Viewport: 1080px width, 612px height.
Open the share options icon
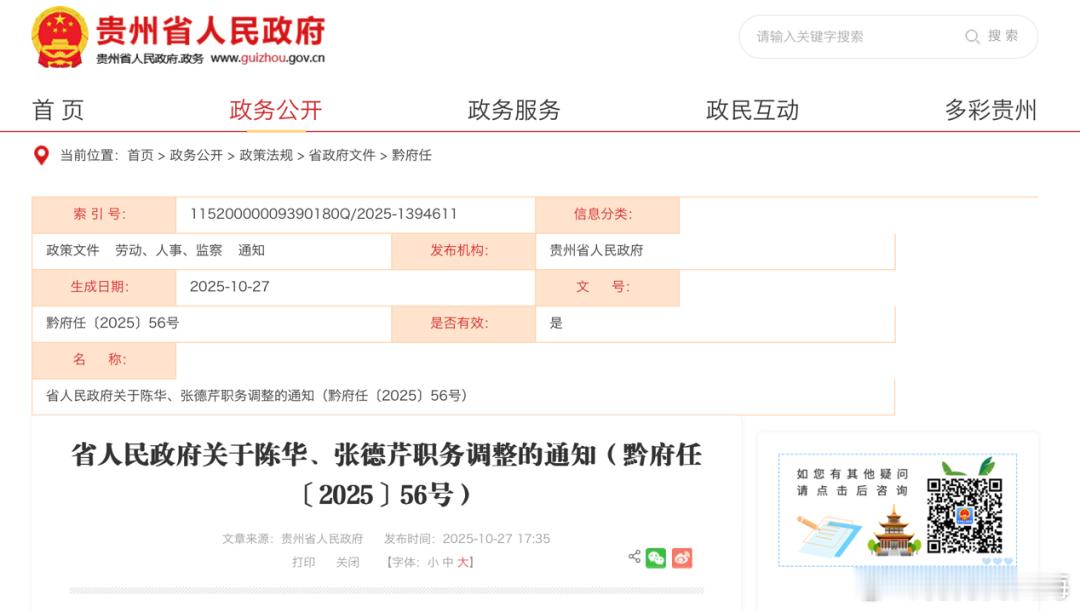point(634,557)
